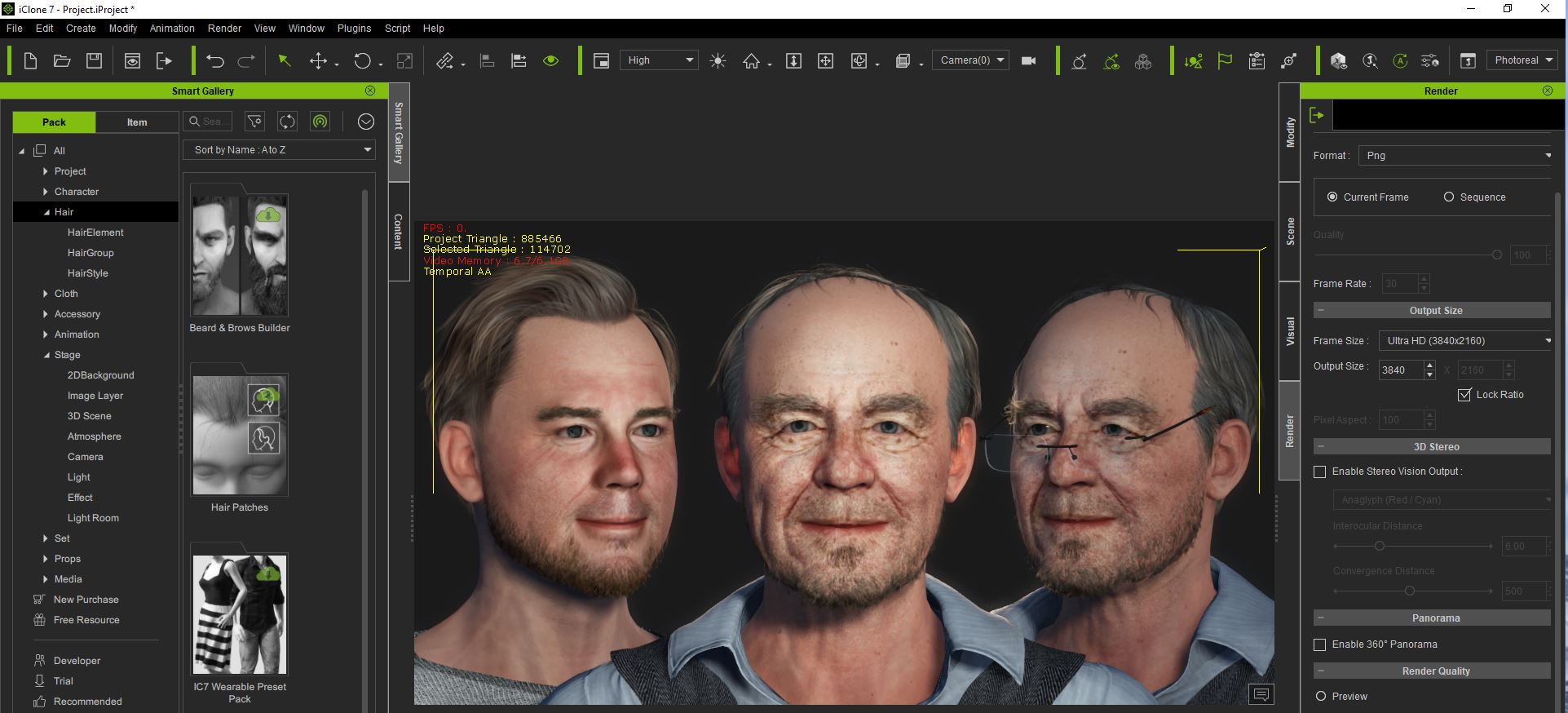Click the sun light toolbar icon
Viewport: 1568px width, 713px height.
(x=718, y=60)
